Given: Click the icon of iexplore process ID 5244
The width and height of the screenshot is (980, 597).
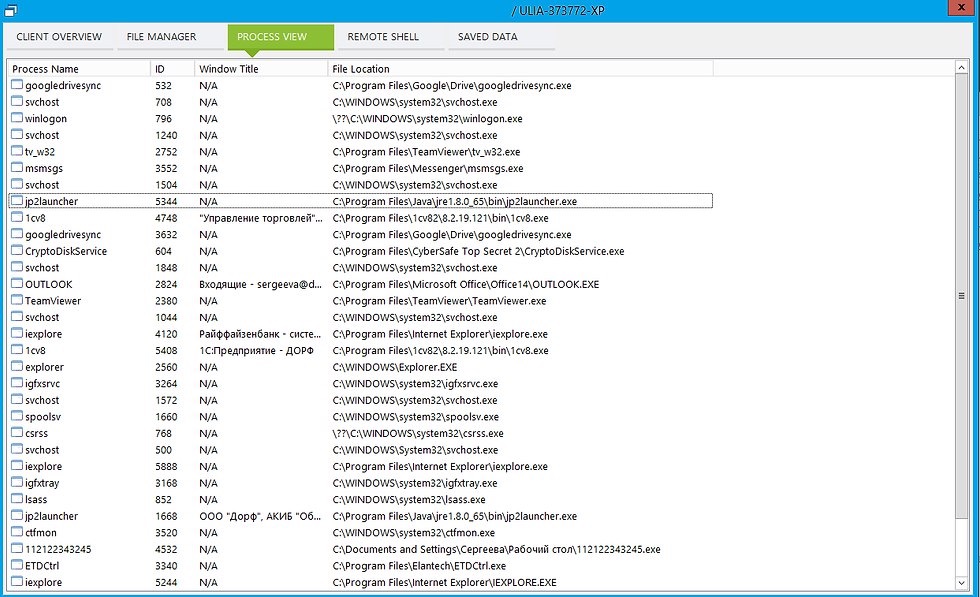Looking at the screenshot, I should 17,582.
